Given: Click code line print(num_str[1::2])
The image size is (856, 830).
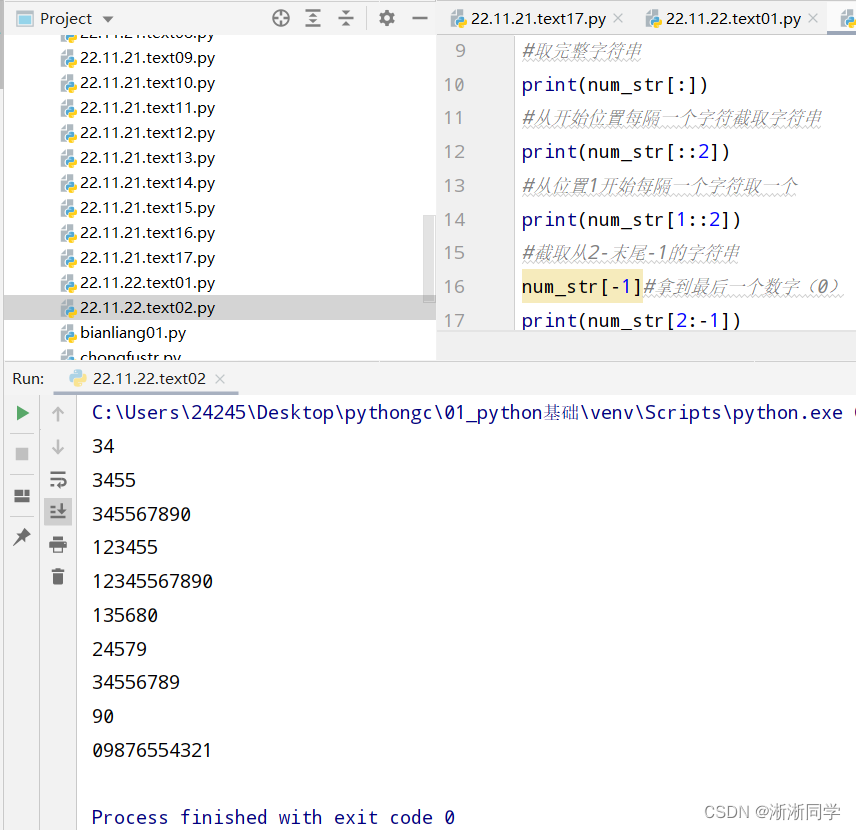Looking at the screenshot, I should coord(631,220).
